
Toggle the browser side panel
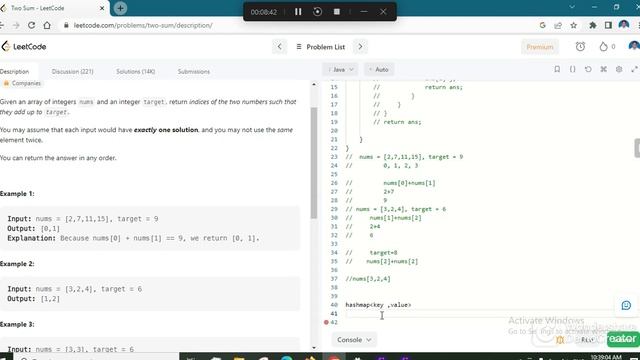pos(608,25)
